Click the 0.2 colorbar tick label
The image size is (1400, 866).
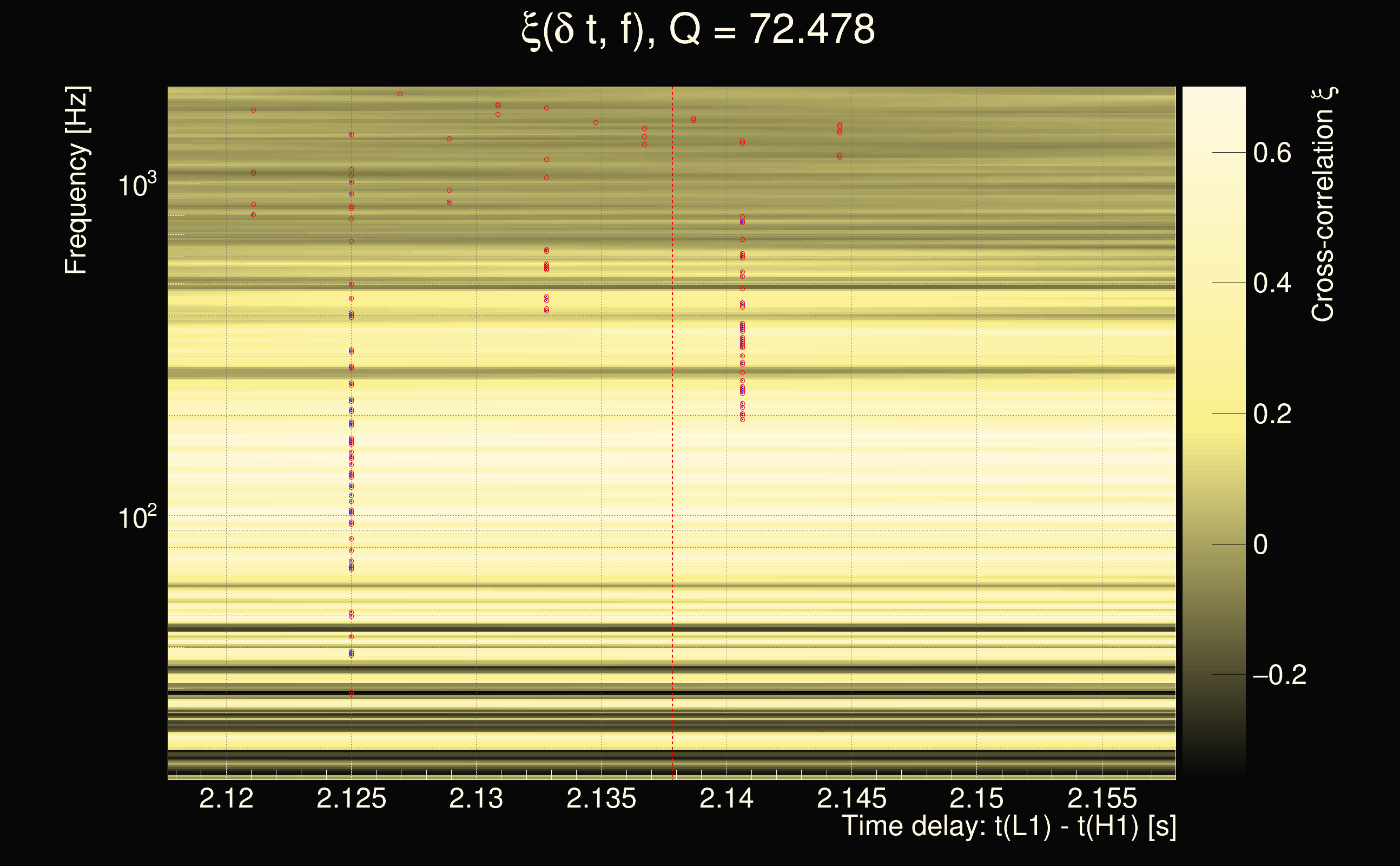pyautogui.click(x=1272, y=414)
